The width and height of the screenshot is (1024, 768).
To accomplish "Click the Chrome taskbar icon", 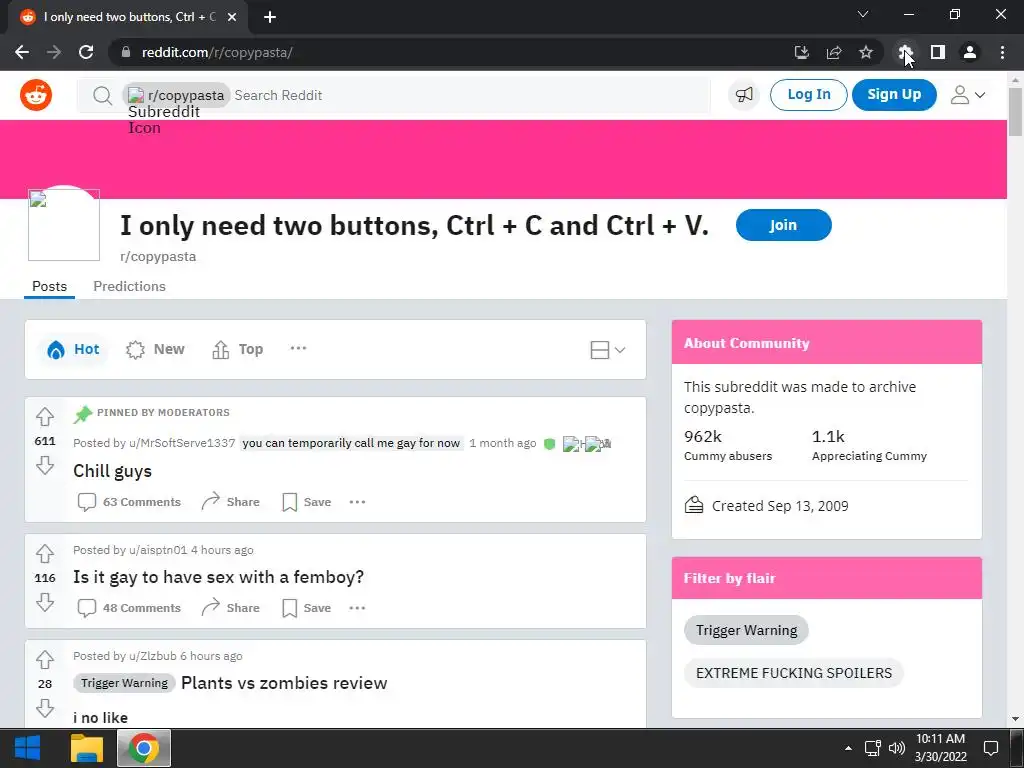I will (144, 748).
